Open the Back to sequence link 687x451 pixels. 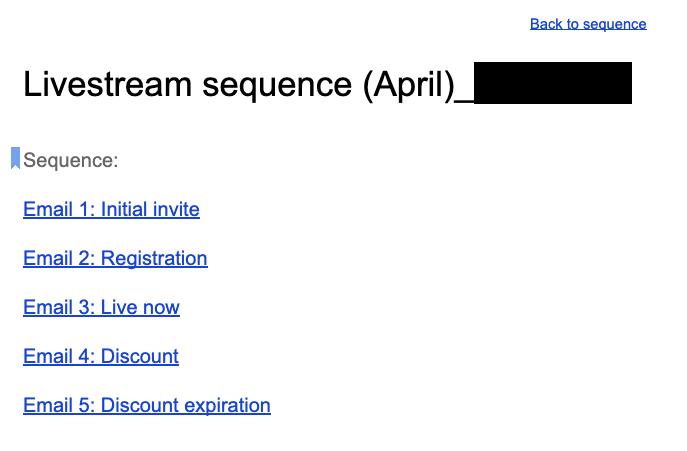[x=588, y=24]
